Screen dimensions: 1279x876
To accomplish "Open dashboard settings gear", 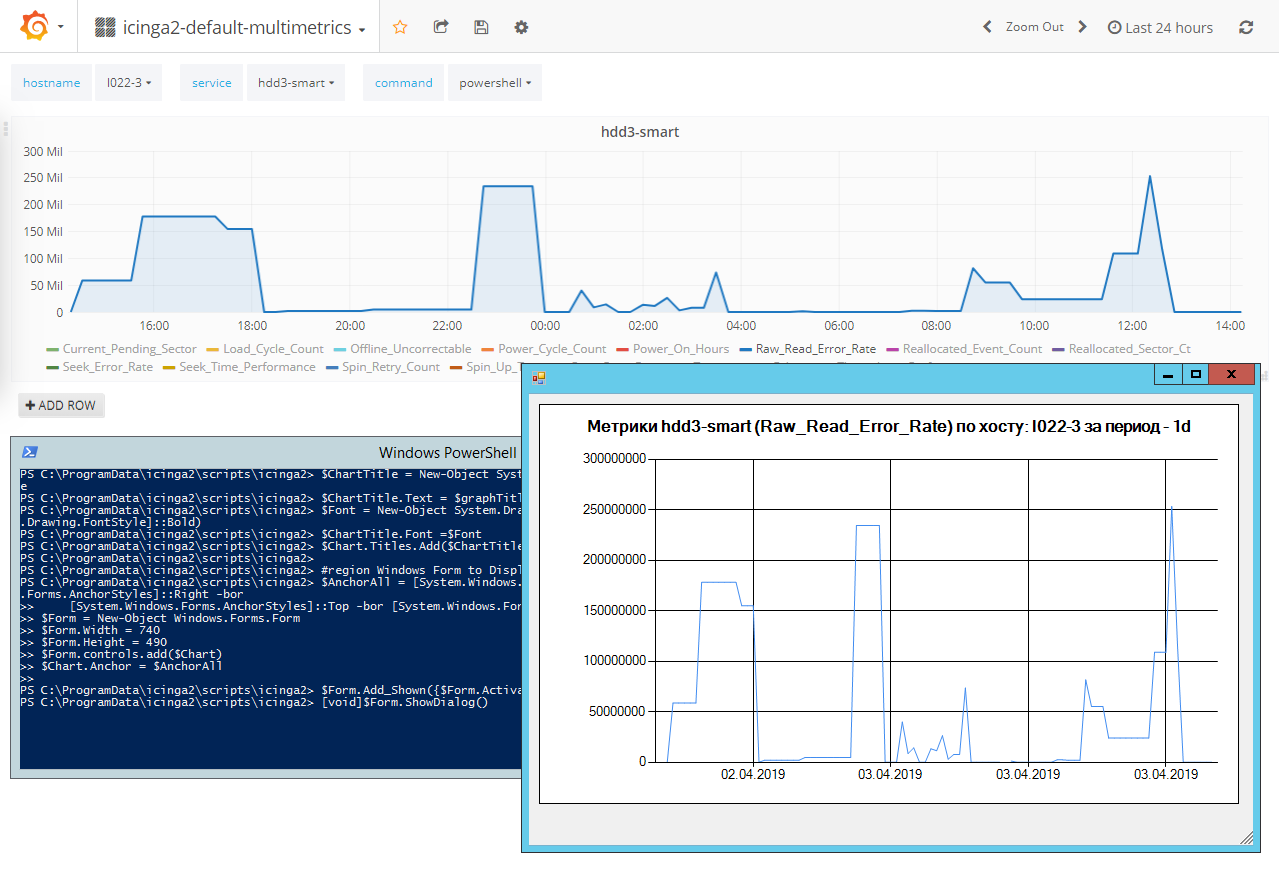I will [521, 27].
